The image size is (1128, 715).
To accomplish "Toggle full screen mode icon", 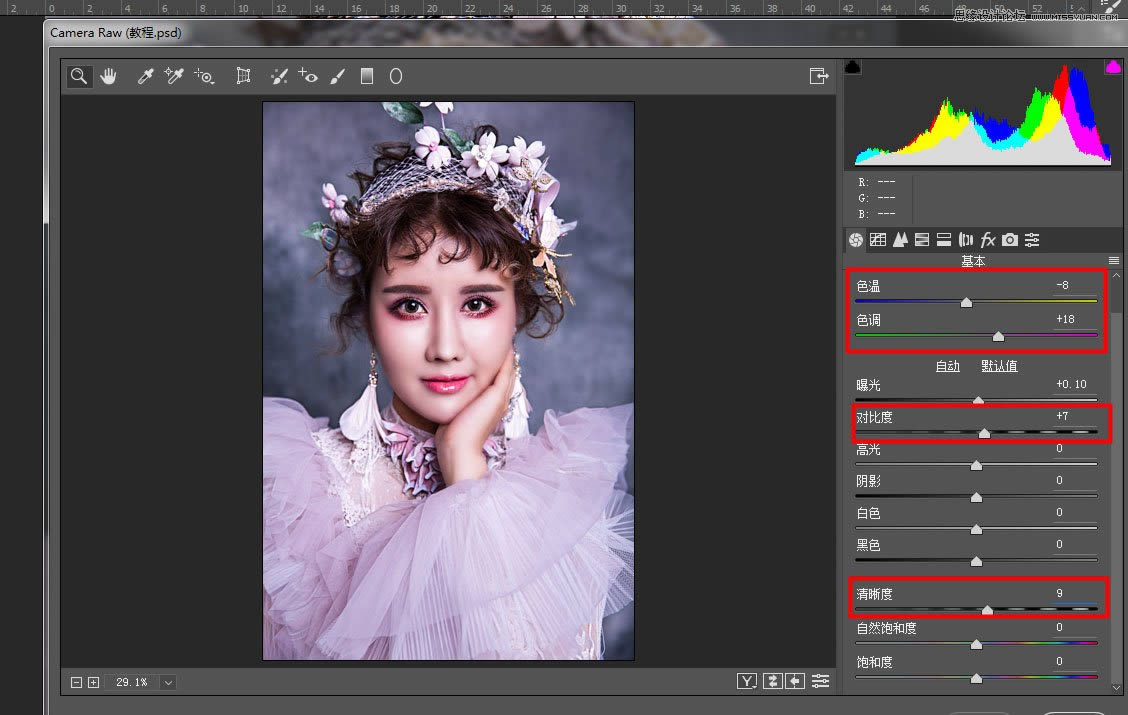I will (819, 76).
